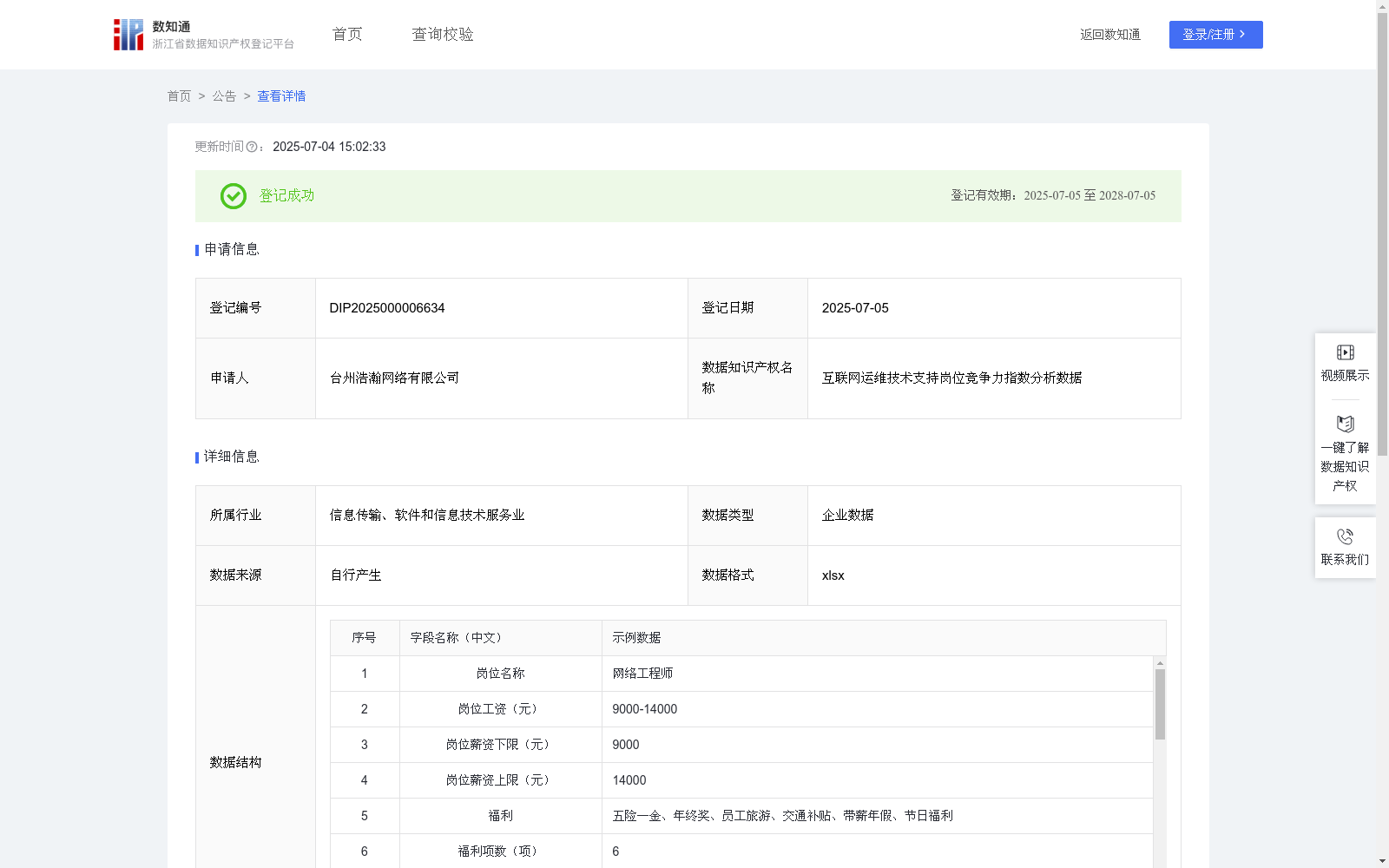Click the page scrollbar up arrow

tap(1382, 6)
